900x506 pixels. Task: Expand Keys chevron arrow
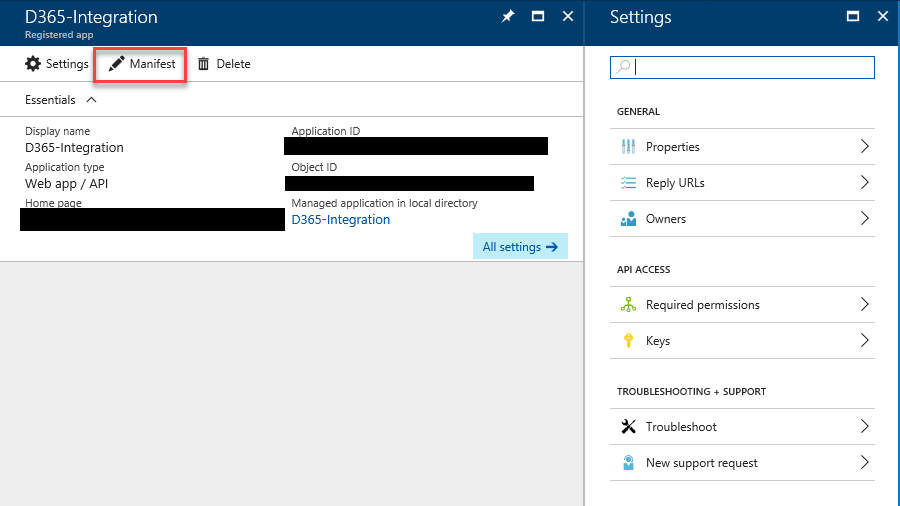click(865, 340)
